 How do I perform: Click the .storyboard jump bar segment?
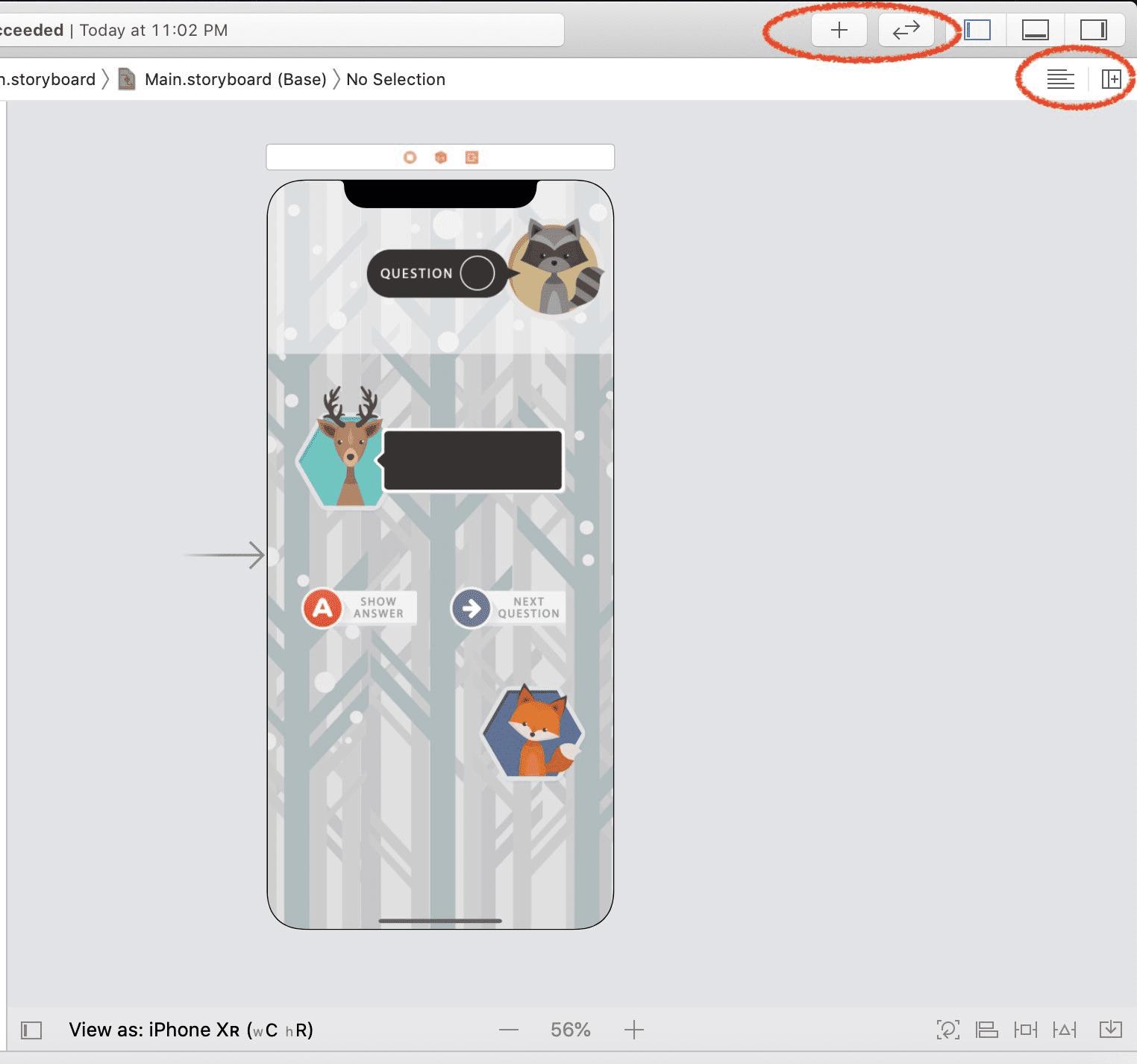(x=48, y=79)
